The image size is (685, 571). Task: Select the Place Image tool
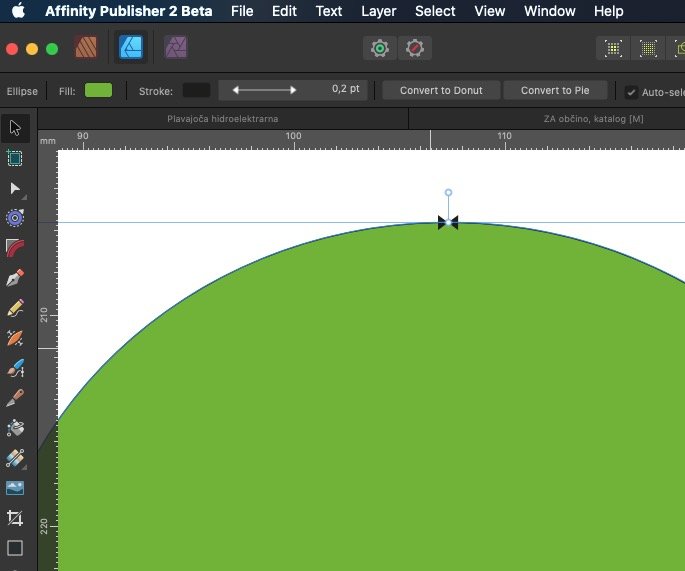[15, 488]
